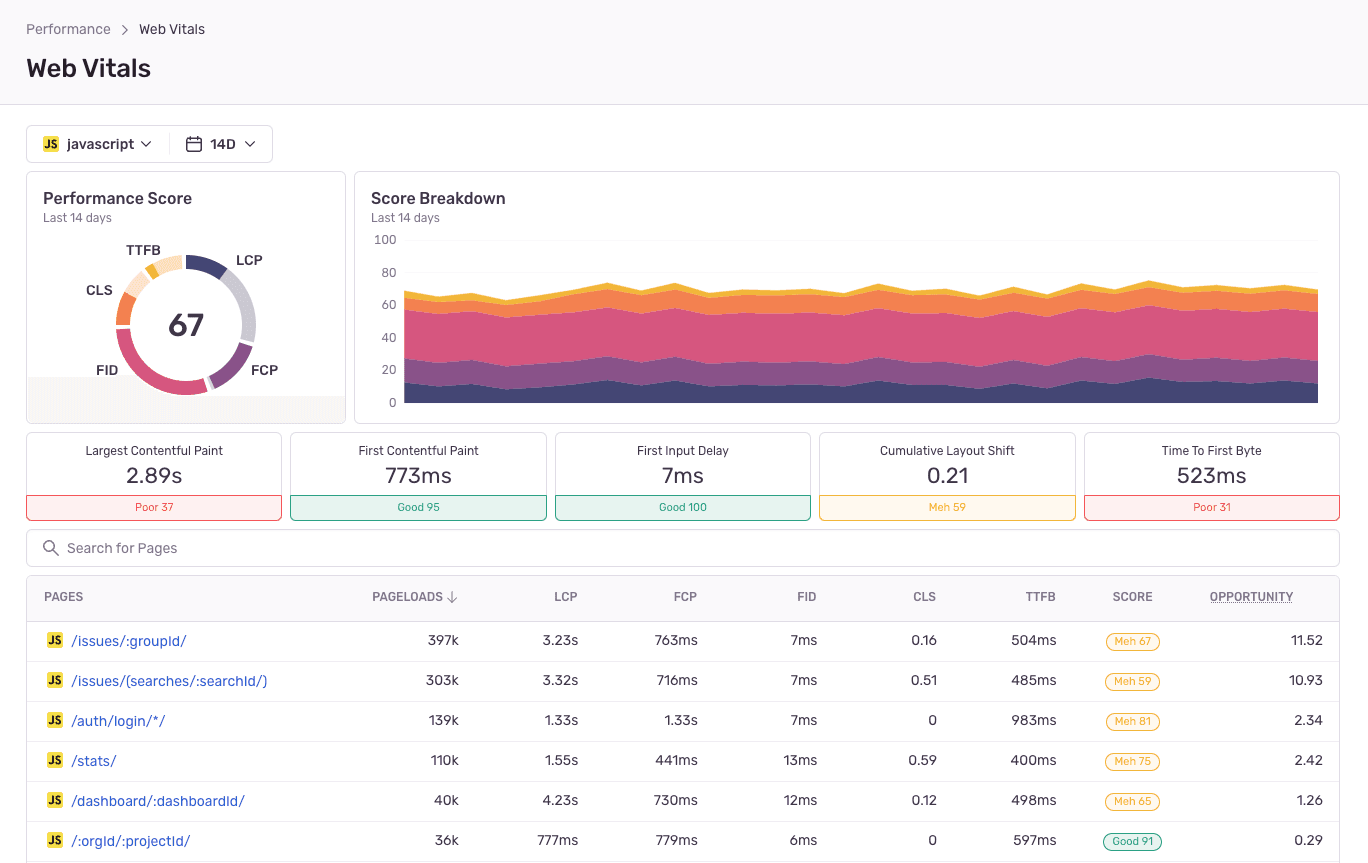Screen dimensions: 1368x863
Task: Open the javascript project dropdown
Action: click(98, 144)
